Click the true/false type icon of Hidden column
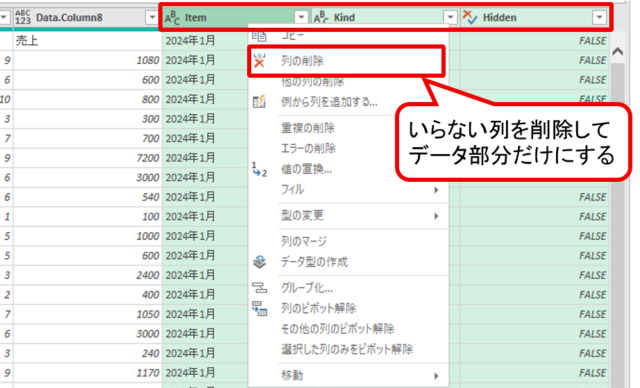 470,18
